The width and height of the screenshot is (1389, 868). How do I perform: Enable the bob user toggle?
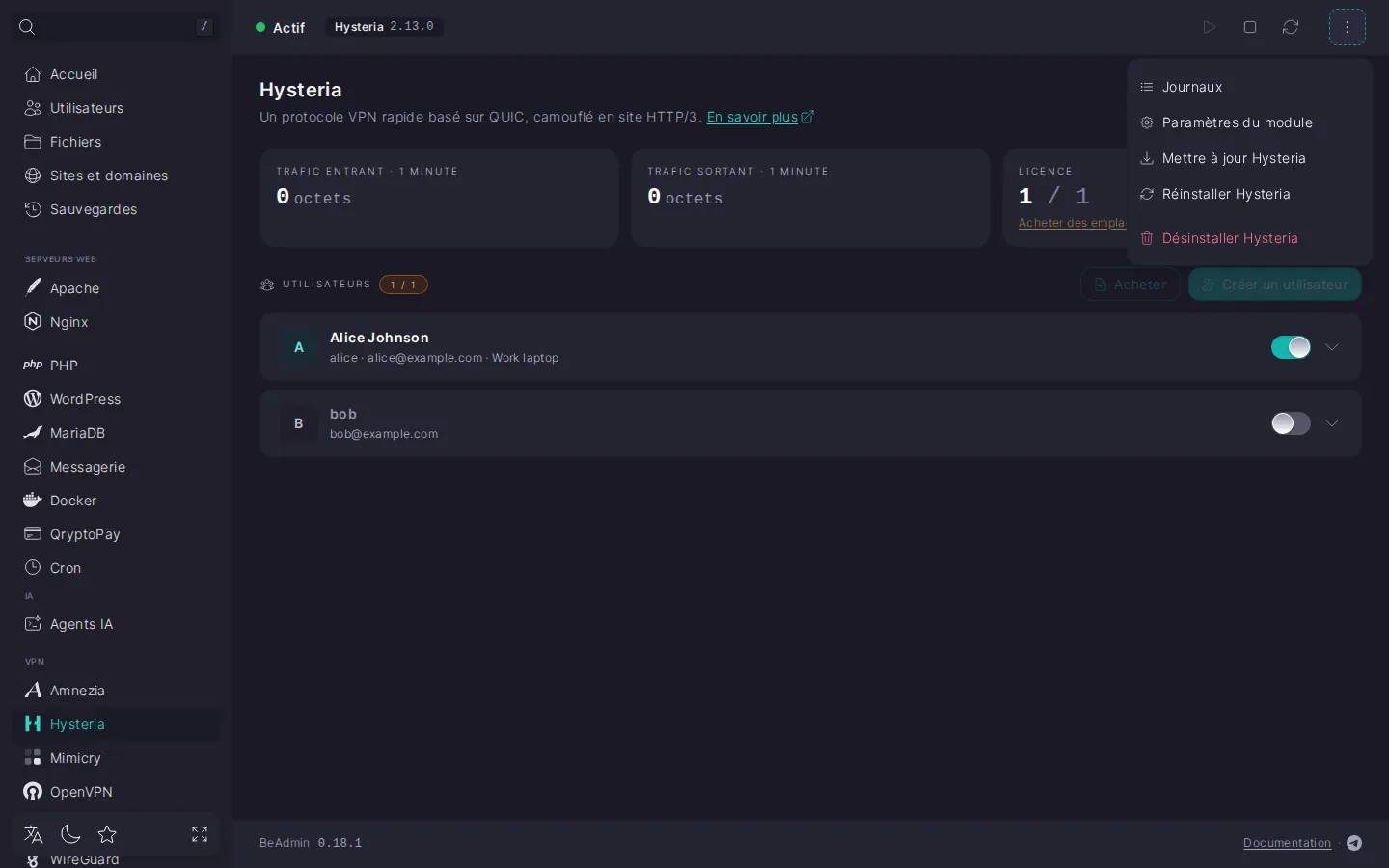tap(1291, 423)
